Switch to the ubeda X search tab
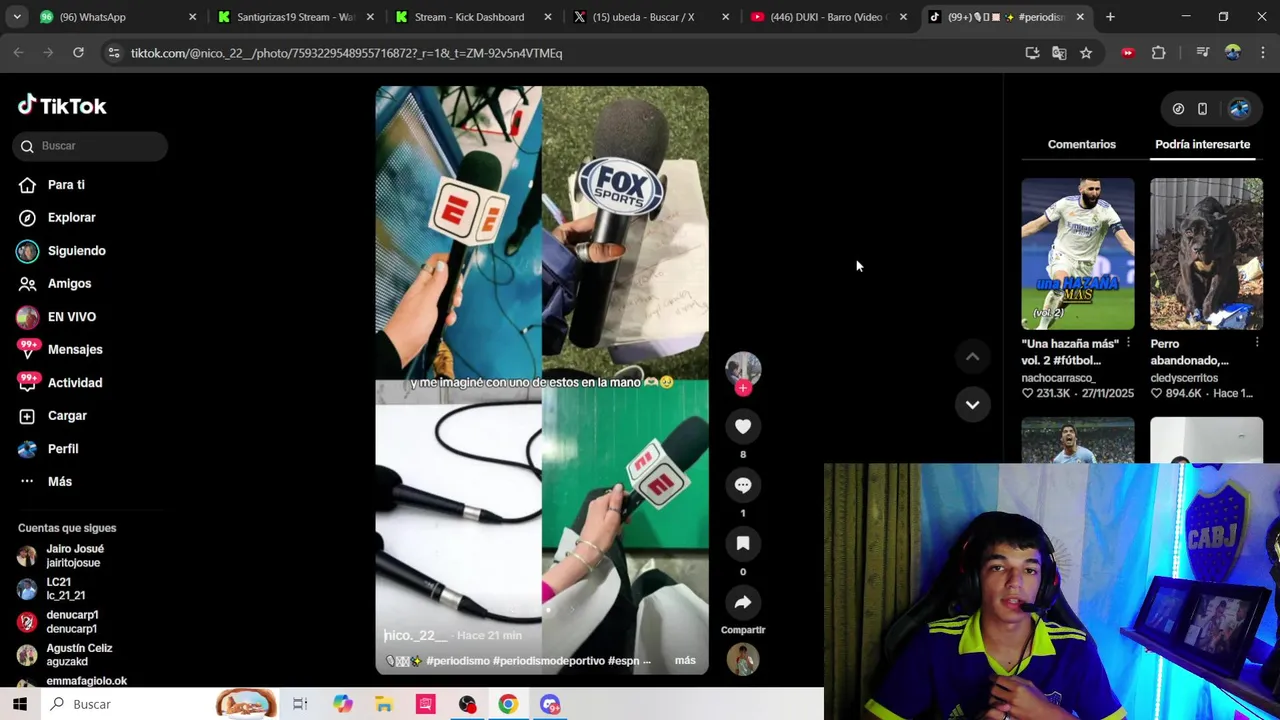The image size is (1280, 720). pos(650,17)
